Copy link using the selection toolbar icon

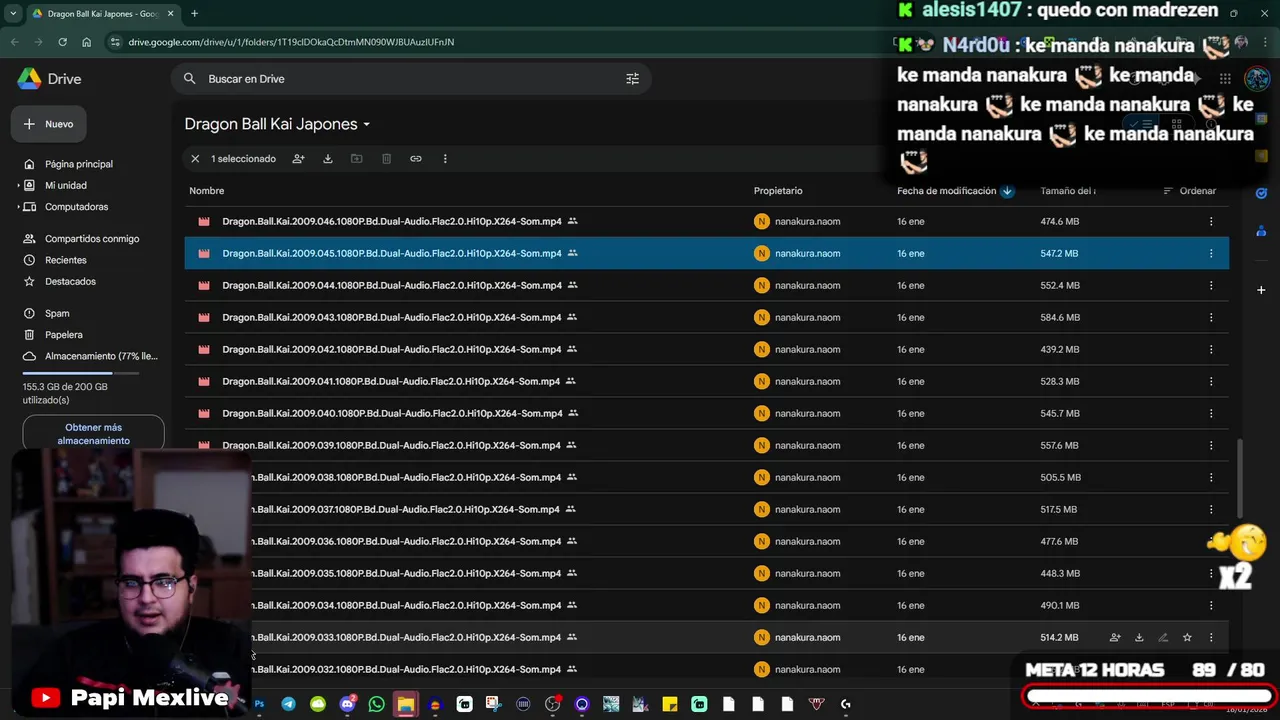pyautogui.click(x=416, y=159)
